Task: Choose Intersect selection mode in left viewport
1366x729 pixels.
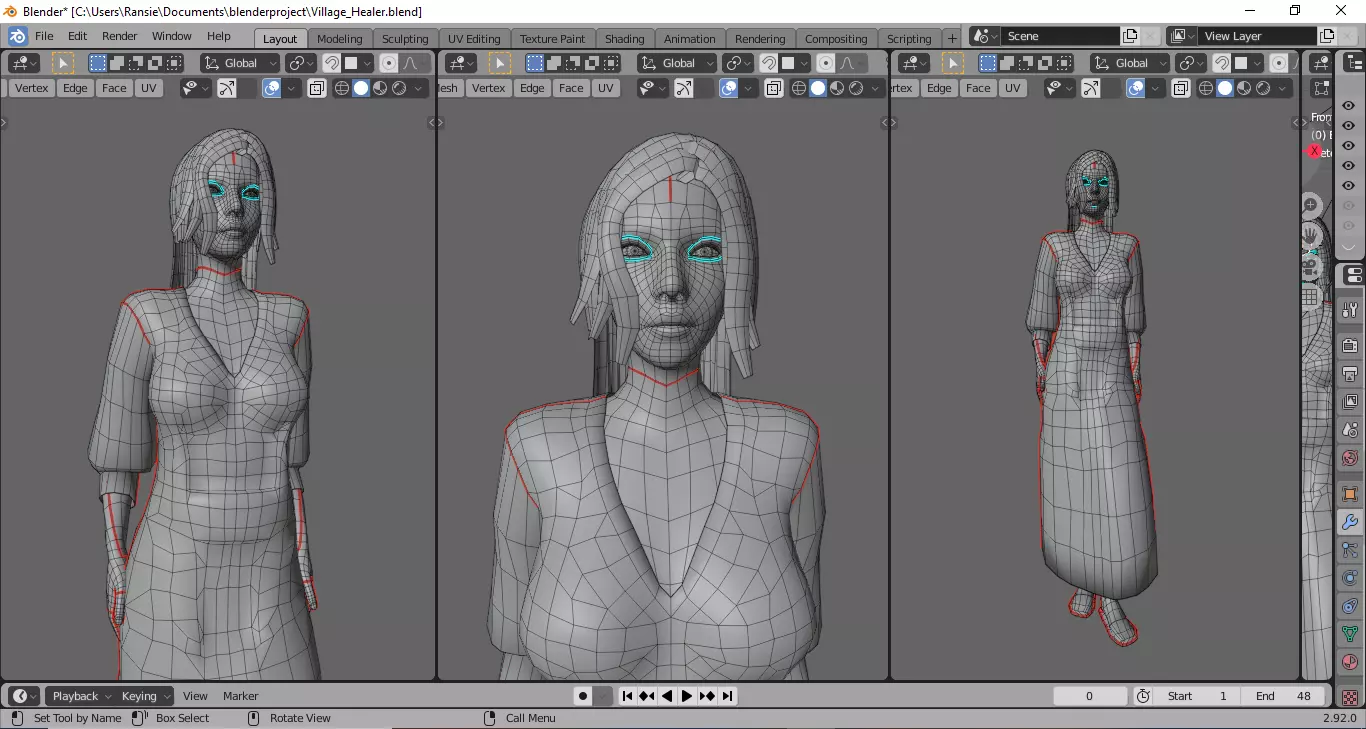Action: [174, 63]
